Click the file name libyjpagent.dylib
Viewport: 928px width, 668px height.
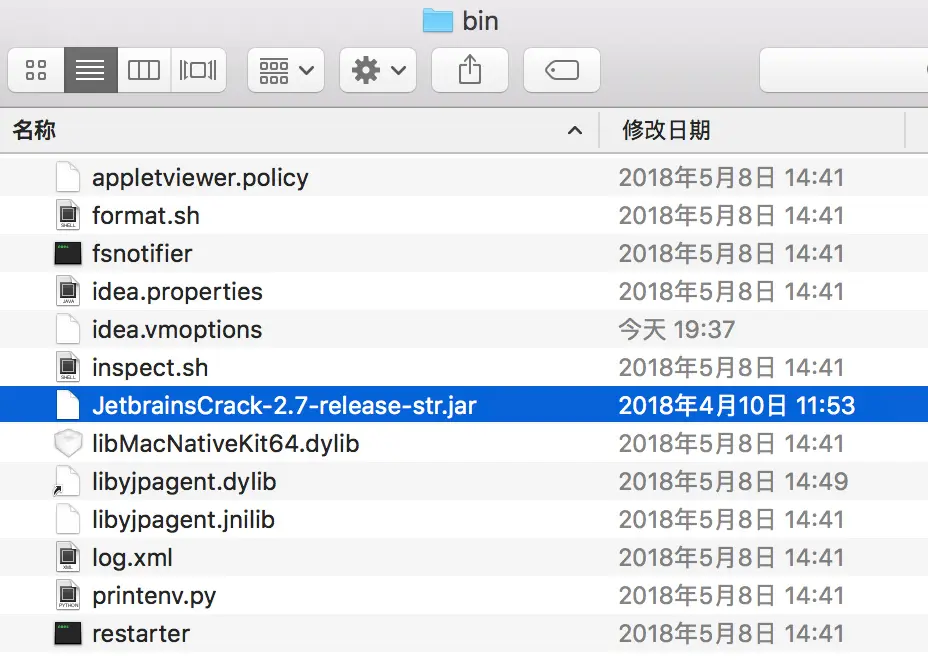pyautogui.click(x=184, y=482)
